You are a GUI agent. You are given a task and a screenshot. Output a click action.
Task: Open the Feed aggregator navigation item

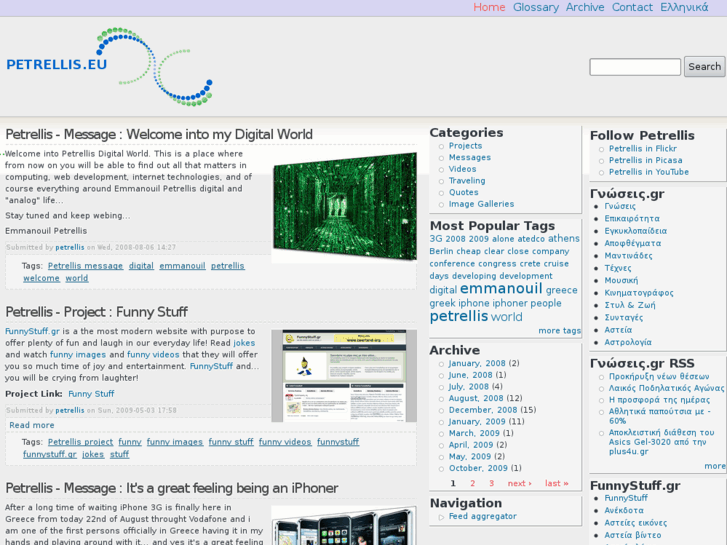(483, 516)
